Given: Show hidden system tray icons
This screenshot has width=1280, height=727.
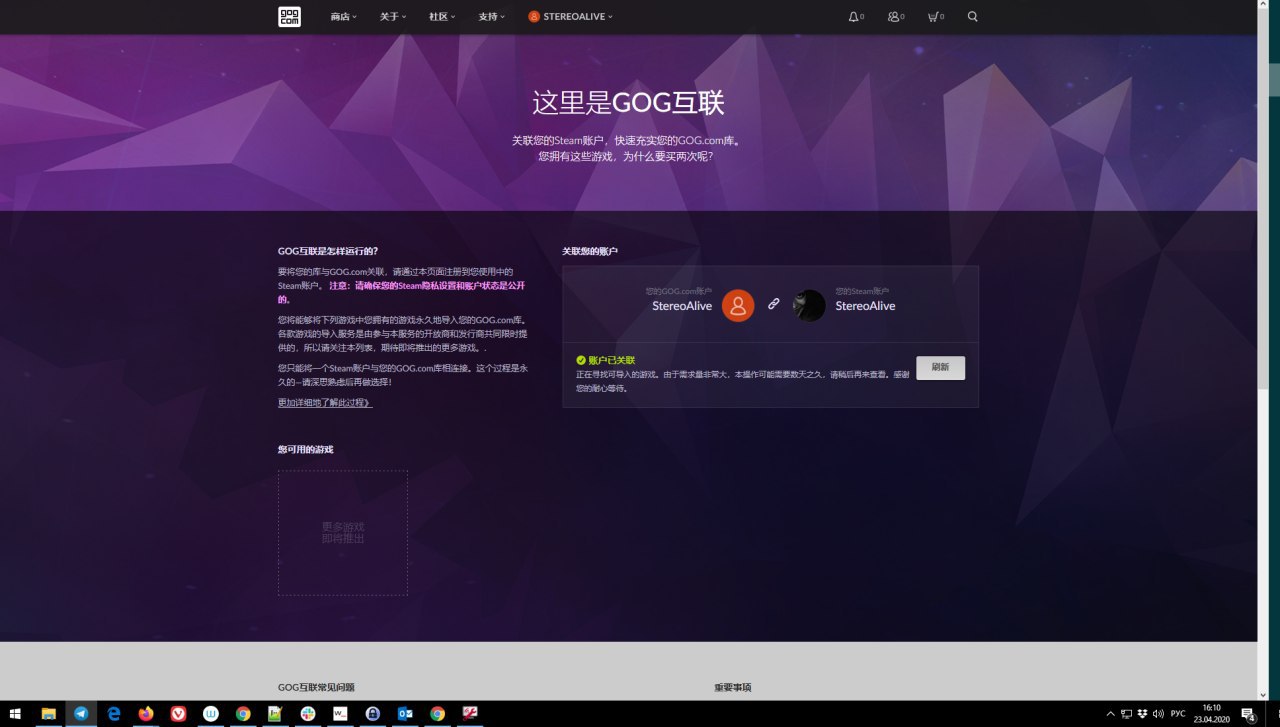Looking at the screenshot, I should pyautogui.click(x=1110, y=714).
